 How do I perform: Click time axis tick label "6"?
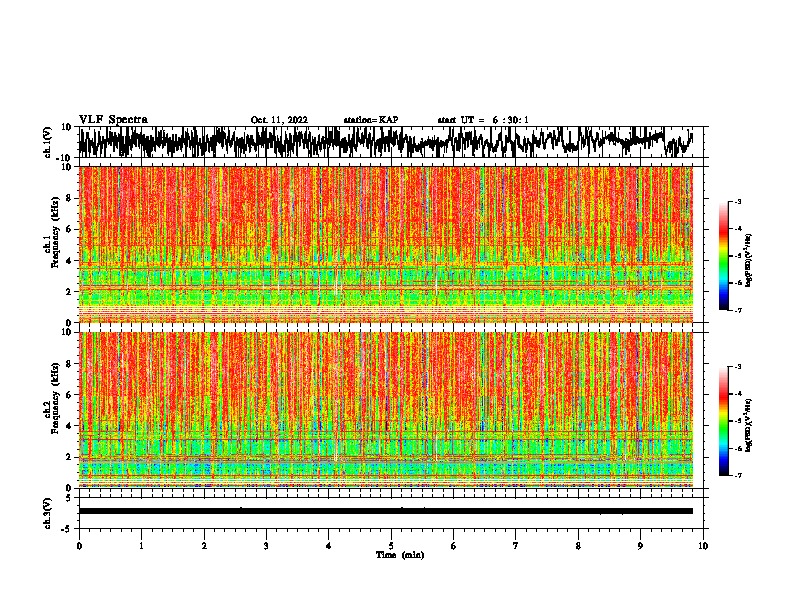point(454,546)
